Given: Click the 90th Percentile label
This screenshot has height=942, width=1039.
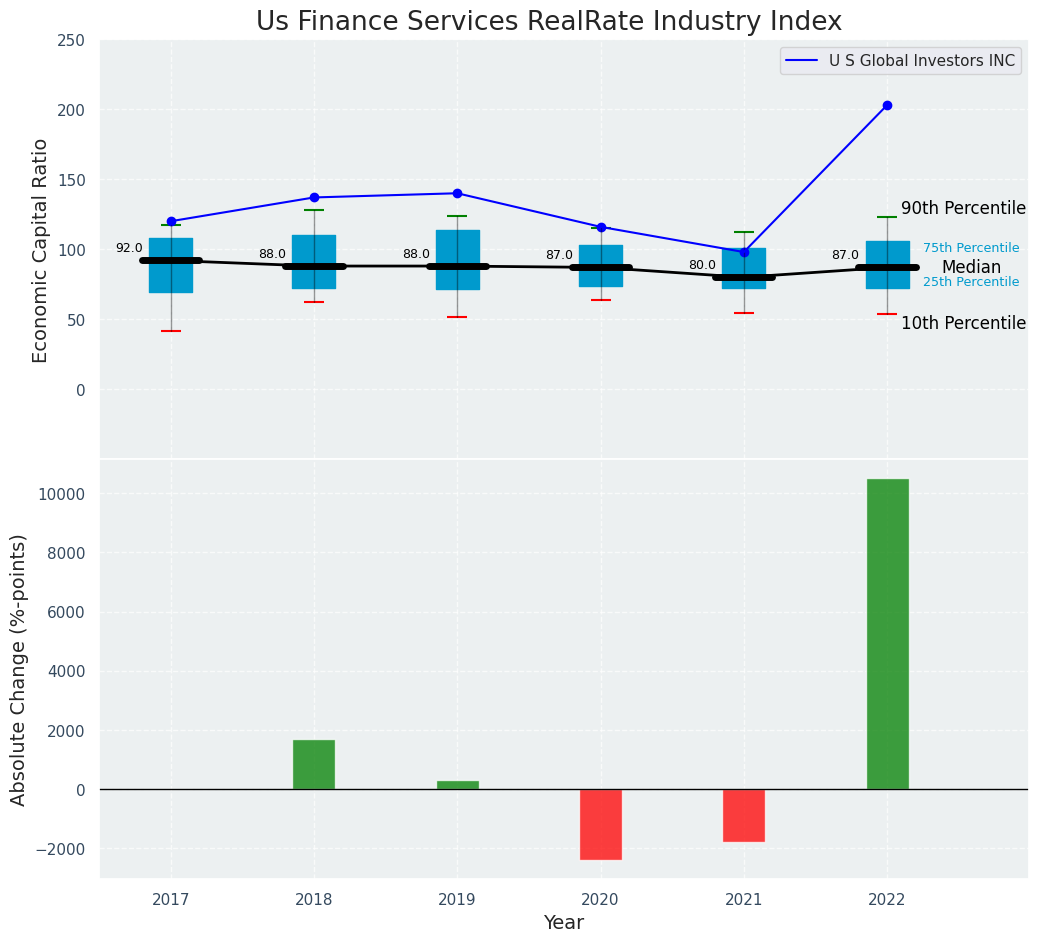Looking at the screenshot, I should point(963,208).
